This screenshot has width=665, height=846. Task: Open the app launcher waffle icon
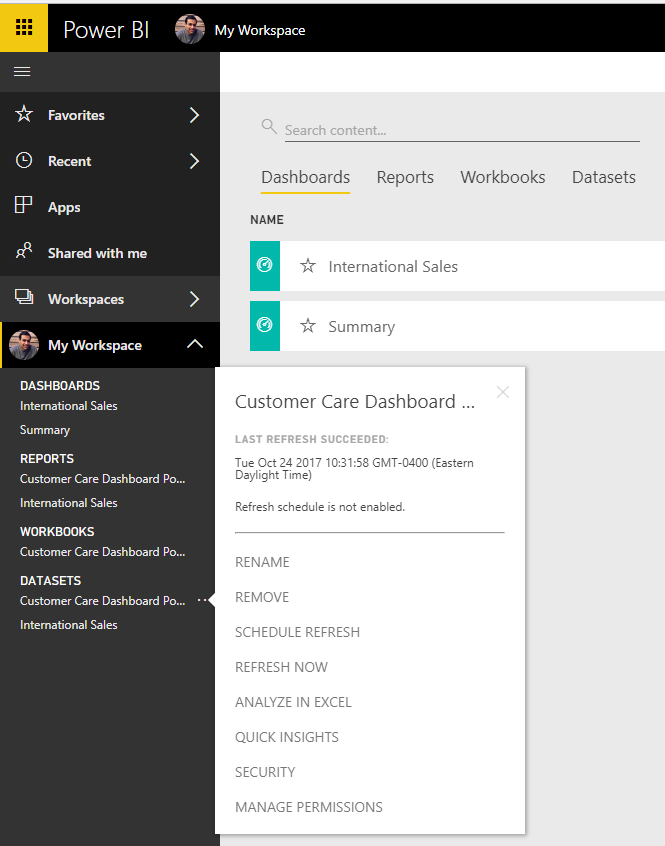coord(24,27)
